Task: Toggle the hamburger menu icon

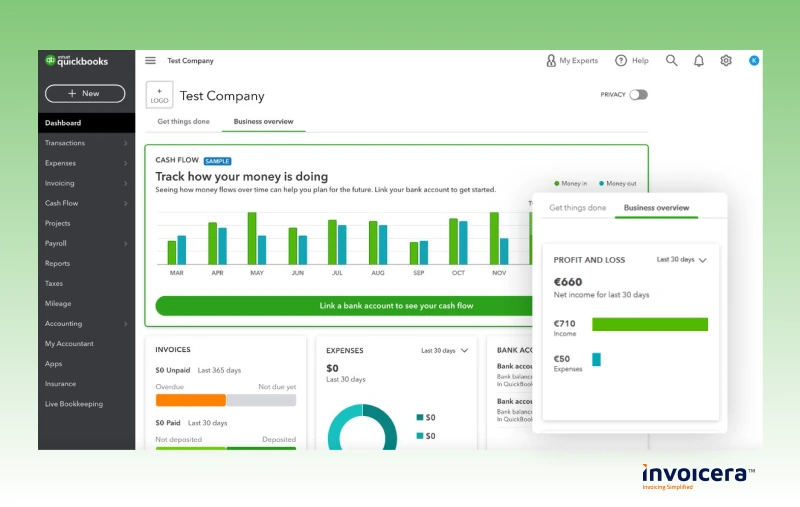Action: [x=151, y=61]
